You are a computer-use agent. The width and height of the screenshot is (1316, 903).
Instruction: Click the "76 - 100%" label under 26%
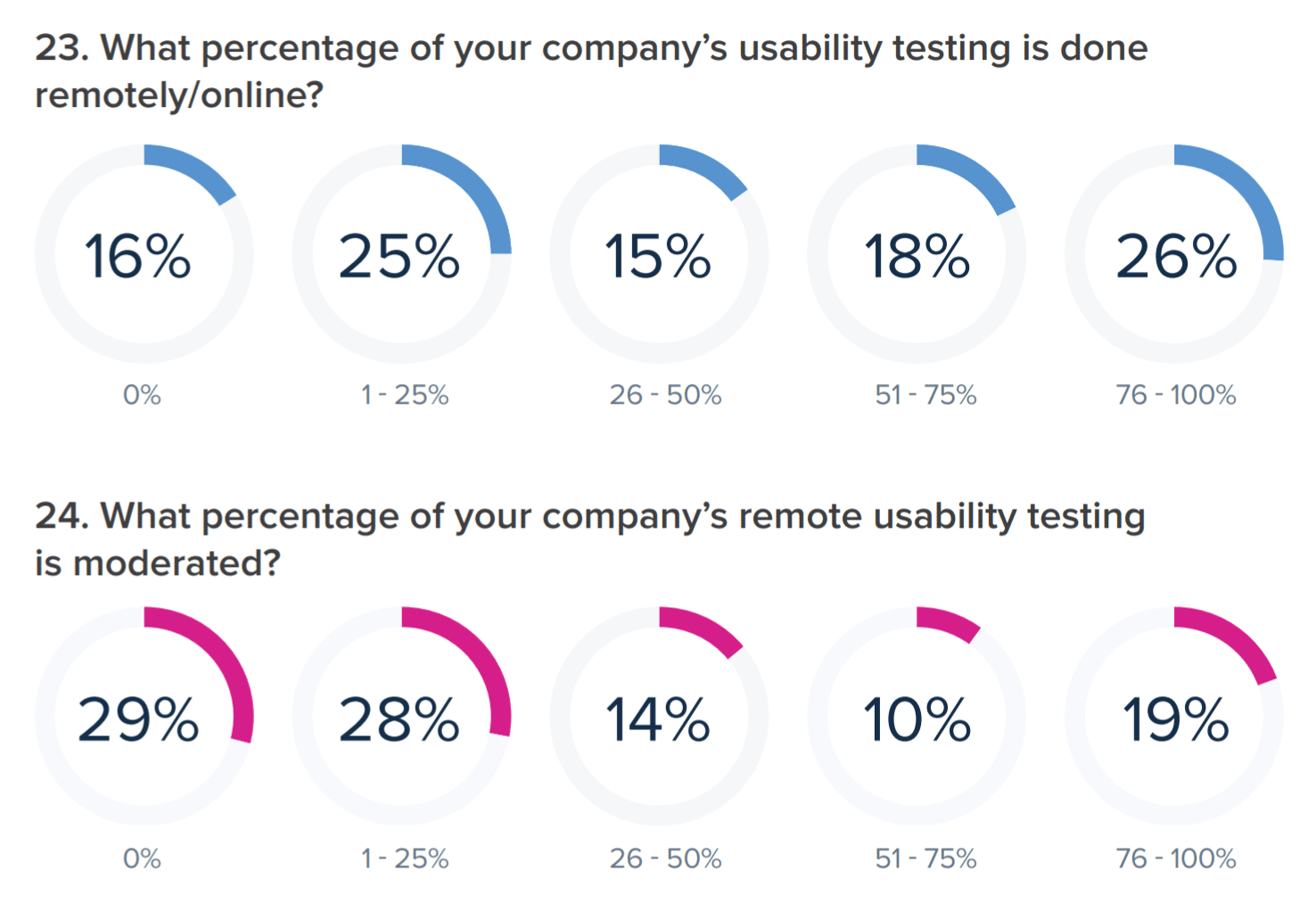click(x=1176, y=395)
